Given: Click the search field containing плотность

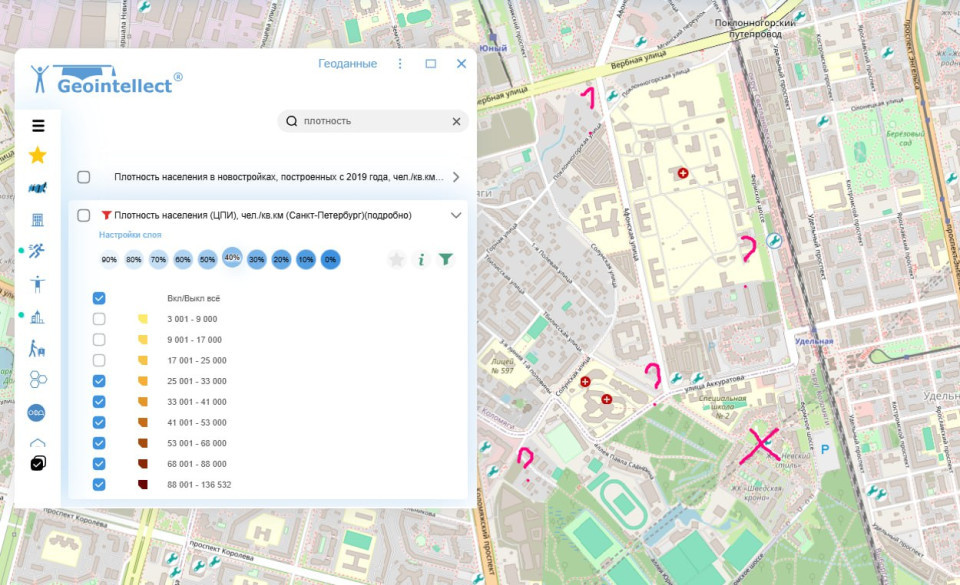Looking at the screenshot, I should 370,121.
